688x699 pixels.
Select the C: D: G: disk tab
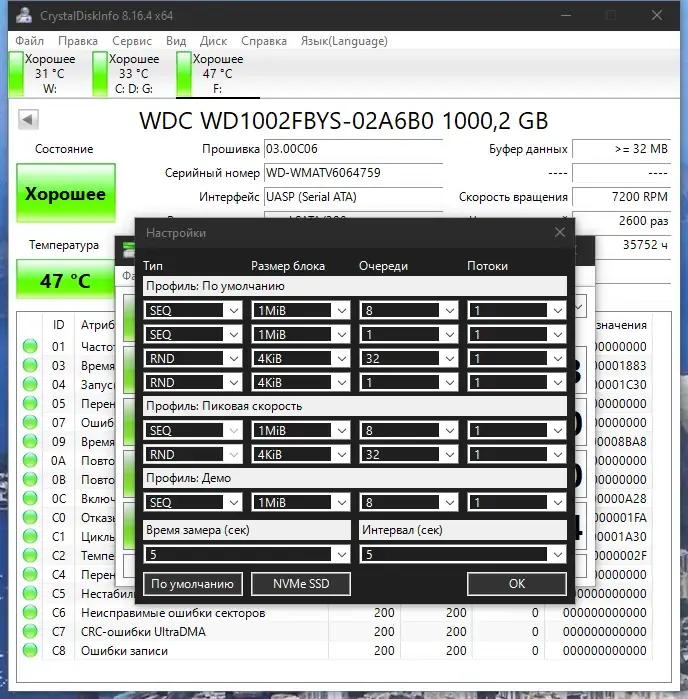coord(127,74)
